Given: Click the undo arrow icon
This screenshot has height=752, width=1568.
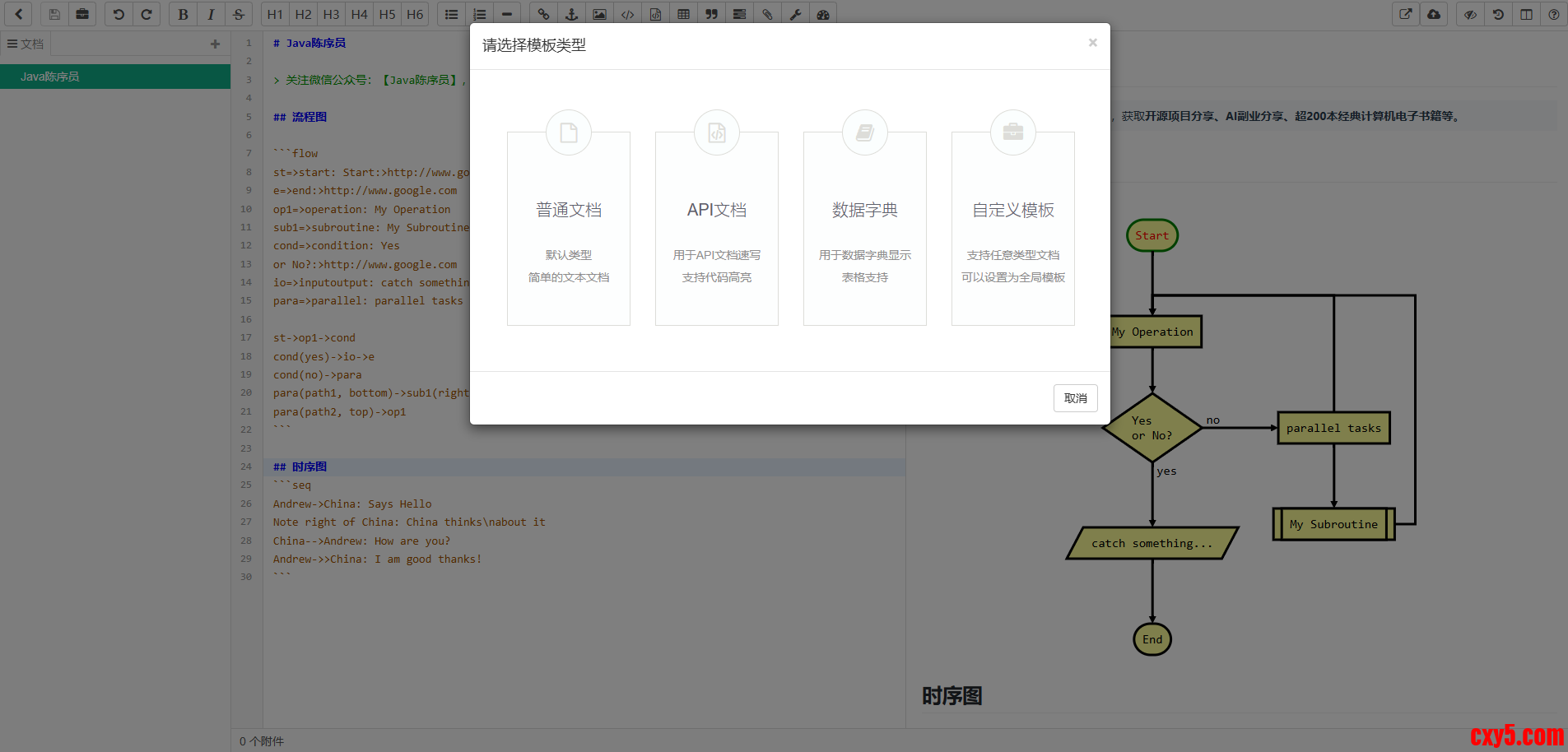Looking at the screenshot, I should pyautogui.click(x=119, y=14).
